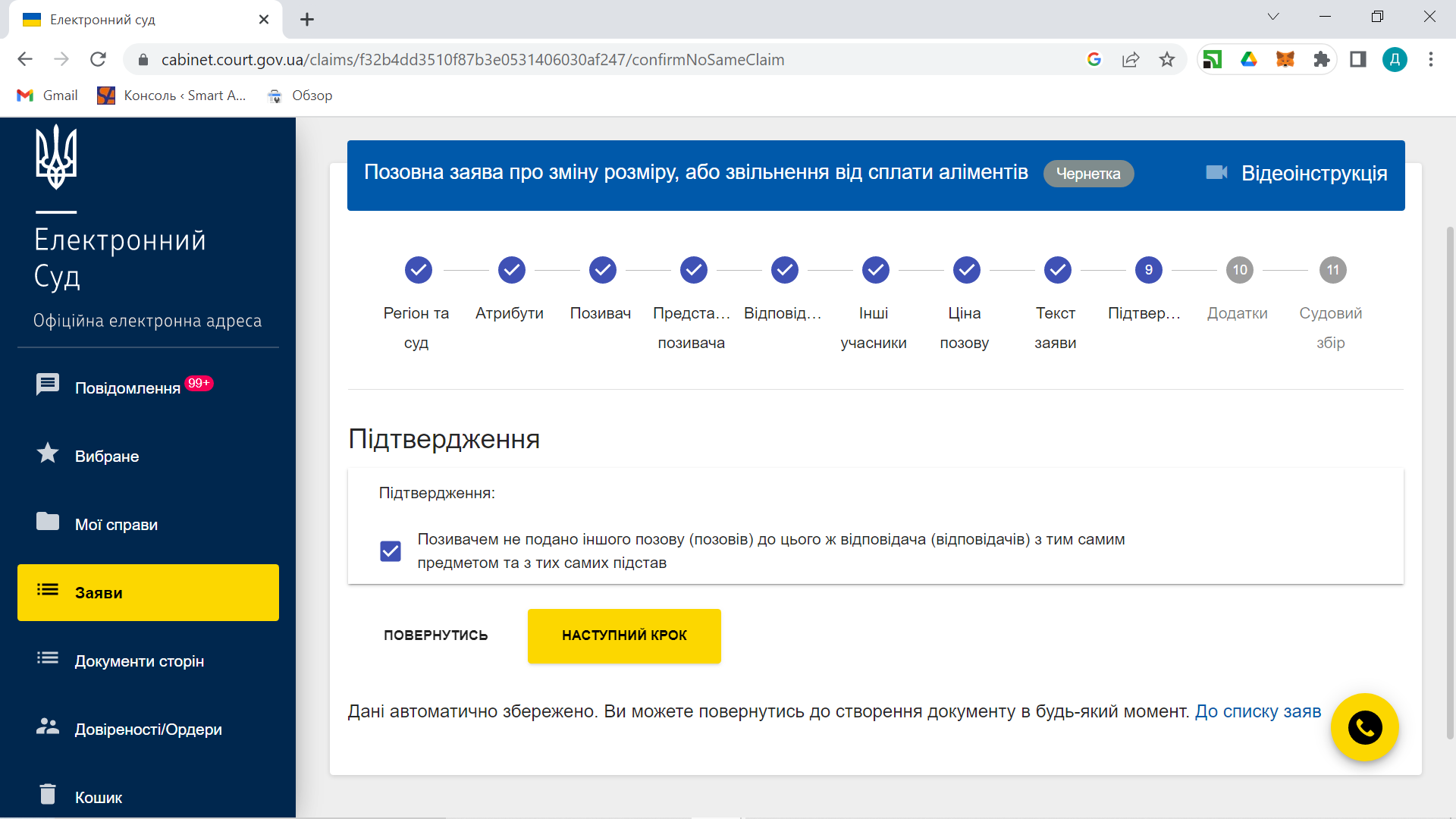Click the trident emblem logo in the sidebar
The height and width of the screenshot is (819, 1456).
pyautogui.click(x=56, y=157)
